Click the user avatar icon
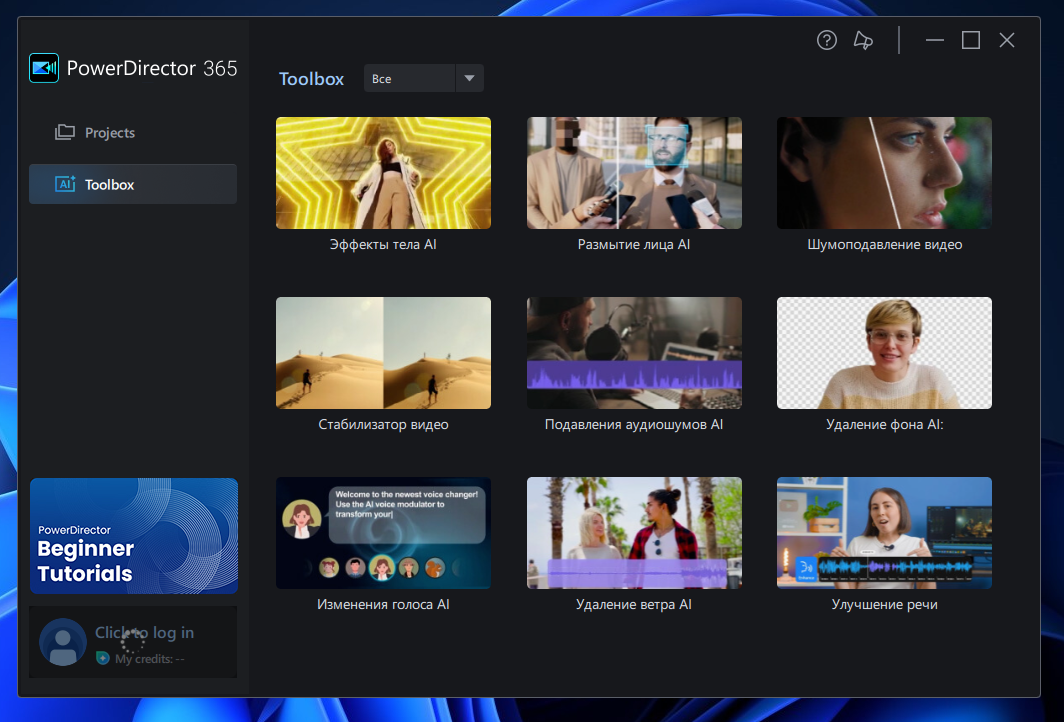This screenshot has width=1064, height=722. pos(63,642)
